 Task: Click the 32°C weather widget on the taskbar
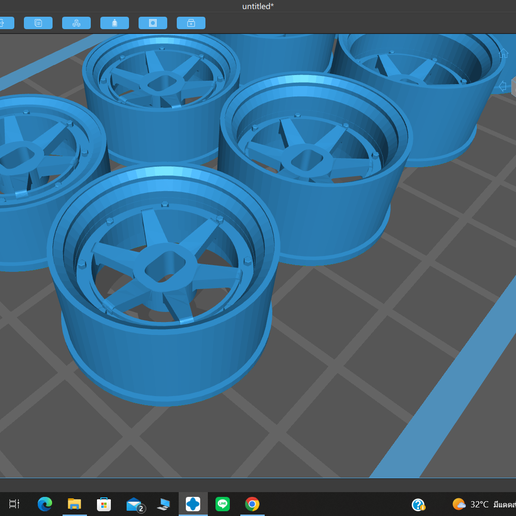(483, 504)
